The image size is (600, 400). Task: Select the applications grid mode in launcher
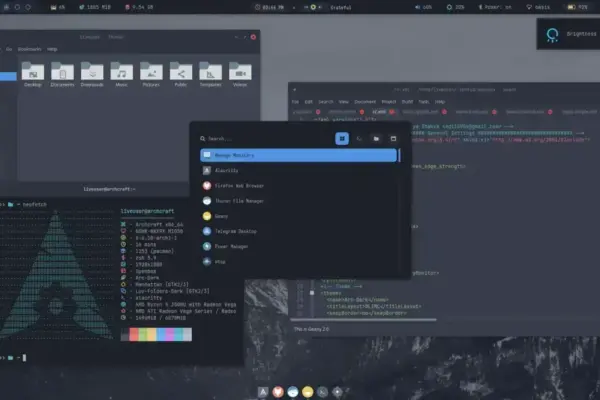342,139
